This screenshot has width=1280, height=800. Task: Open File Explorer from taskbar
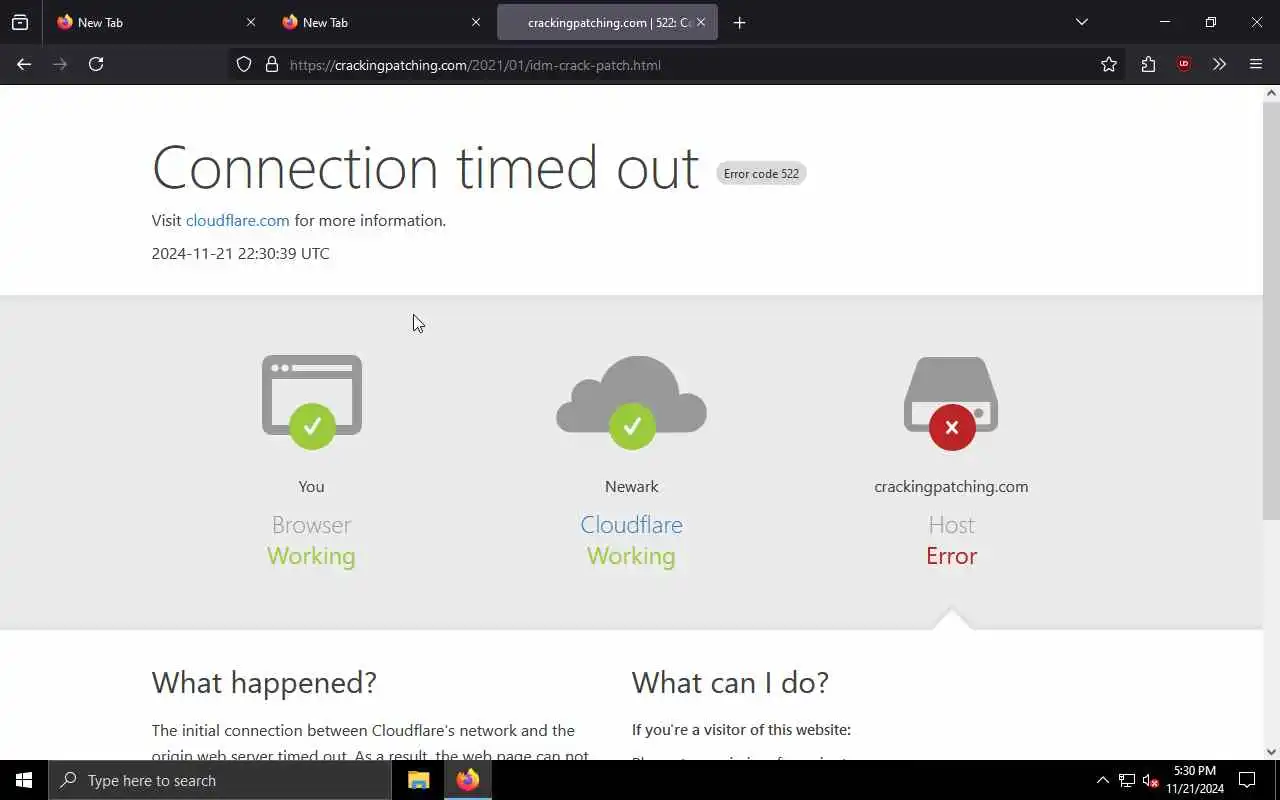pyautogui.click(x=419, y=780)
